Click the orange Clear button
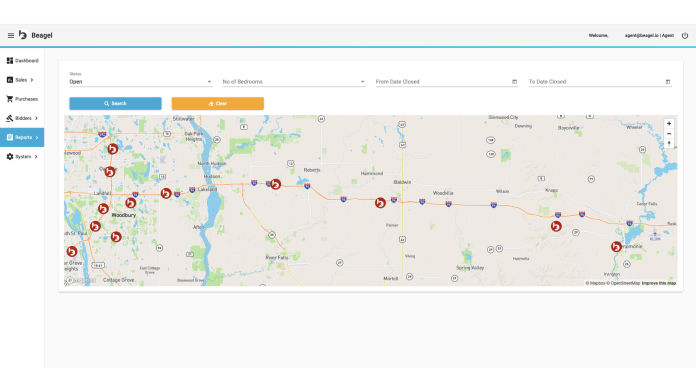This screenshot has width=696, height=392. click(x=218, y=103)
